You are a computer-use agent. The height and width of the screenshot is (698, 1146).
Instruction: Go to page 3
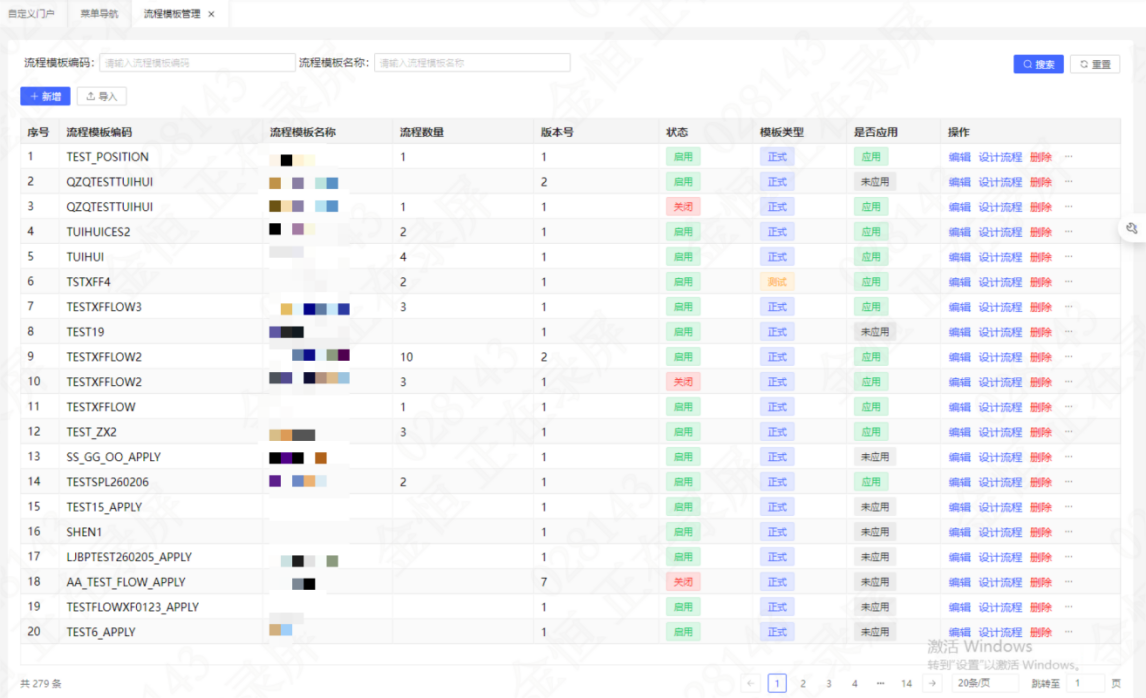click(828, 683)
